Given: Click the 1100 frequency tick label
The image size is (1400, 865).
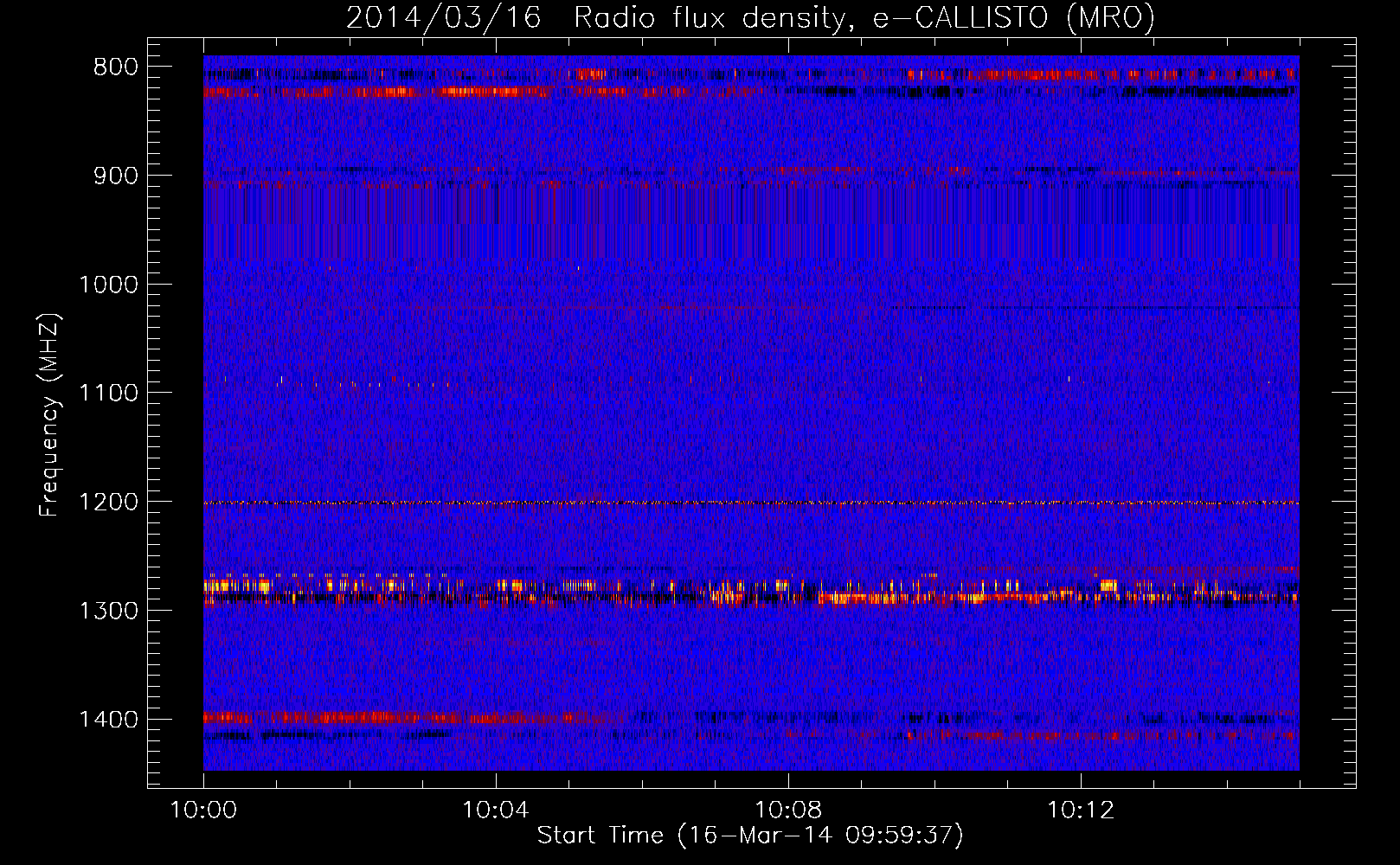Looking at the screenshot, I should tap(107, 394).
